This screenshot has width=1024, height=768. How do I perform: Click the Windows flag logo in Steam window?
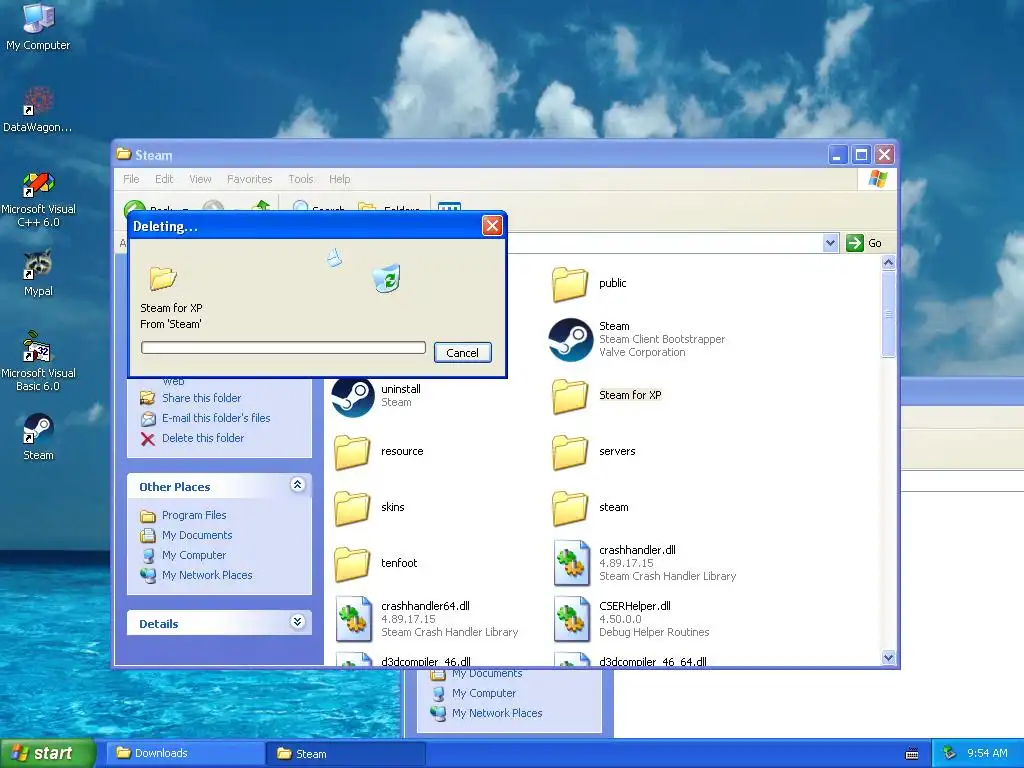(878, 179)
